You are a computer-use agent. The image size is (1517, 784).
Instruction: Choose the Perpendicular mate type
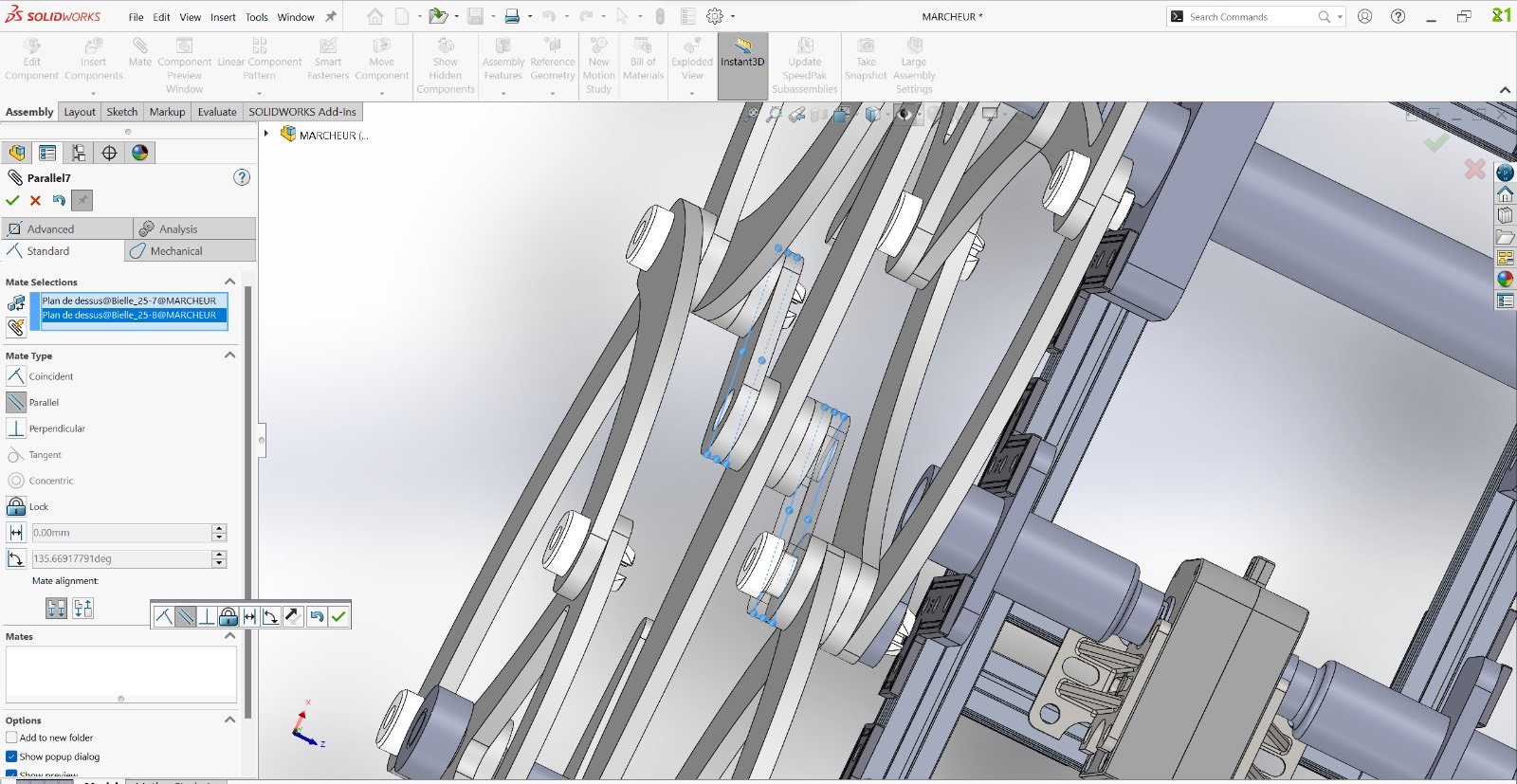point(16,428)
